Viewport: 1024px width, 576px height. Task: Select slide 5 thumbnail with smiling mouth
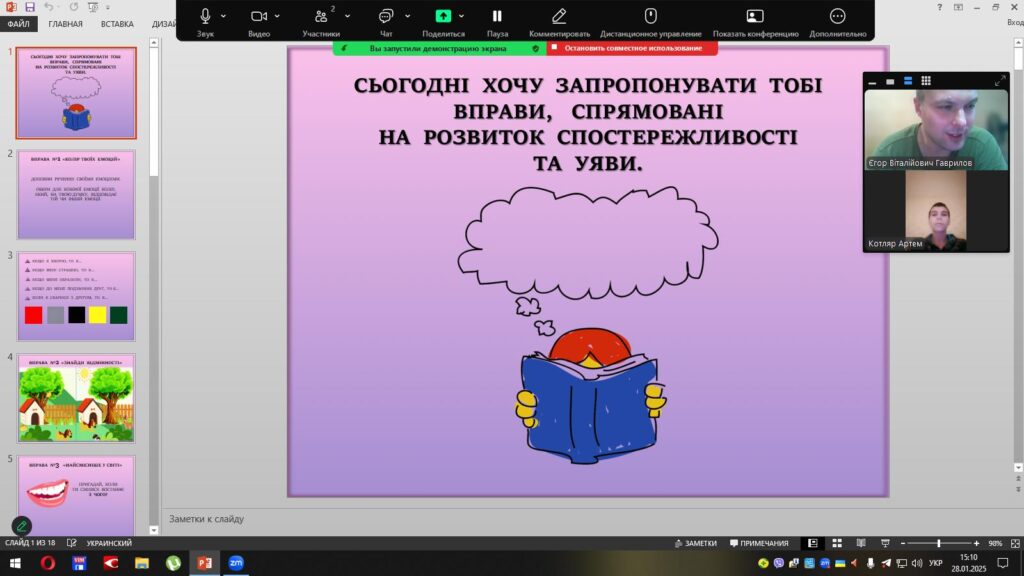tap(76, 495)
